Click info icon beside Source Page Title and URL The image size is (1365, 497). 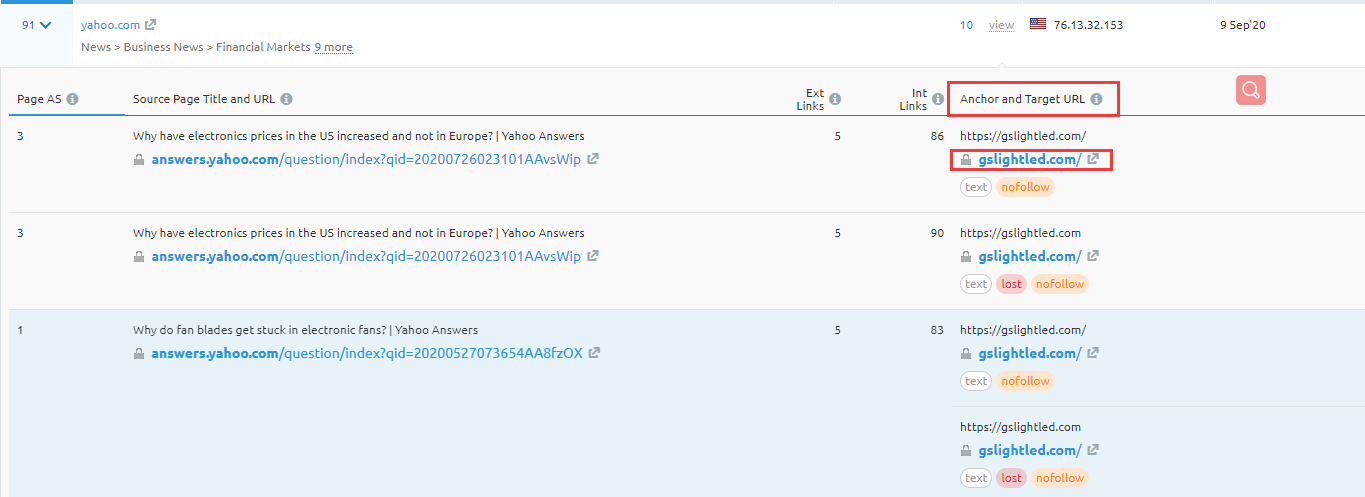287,99
